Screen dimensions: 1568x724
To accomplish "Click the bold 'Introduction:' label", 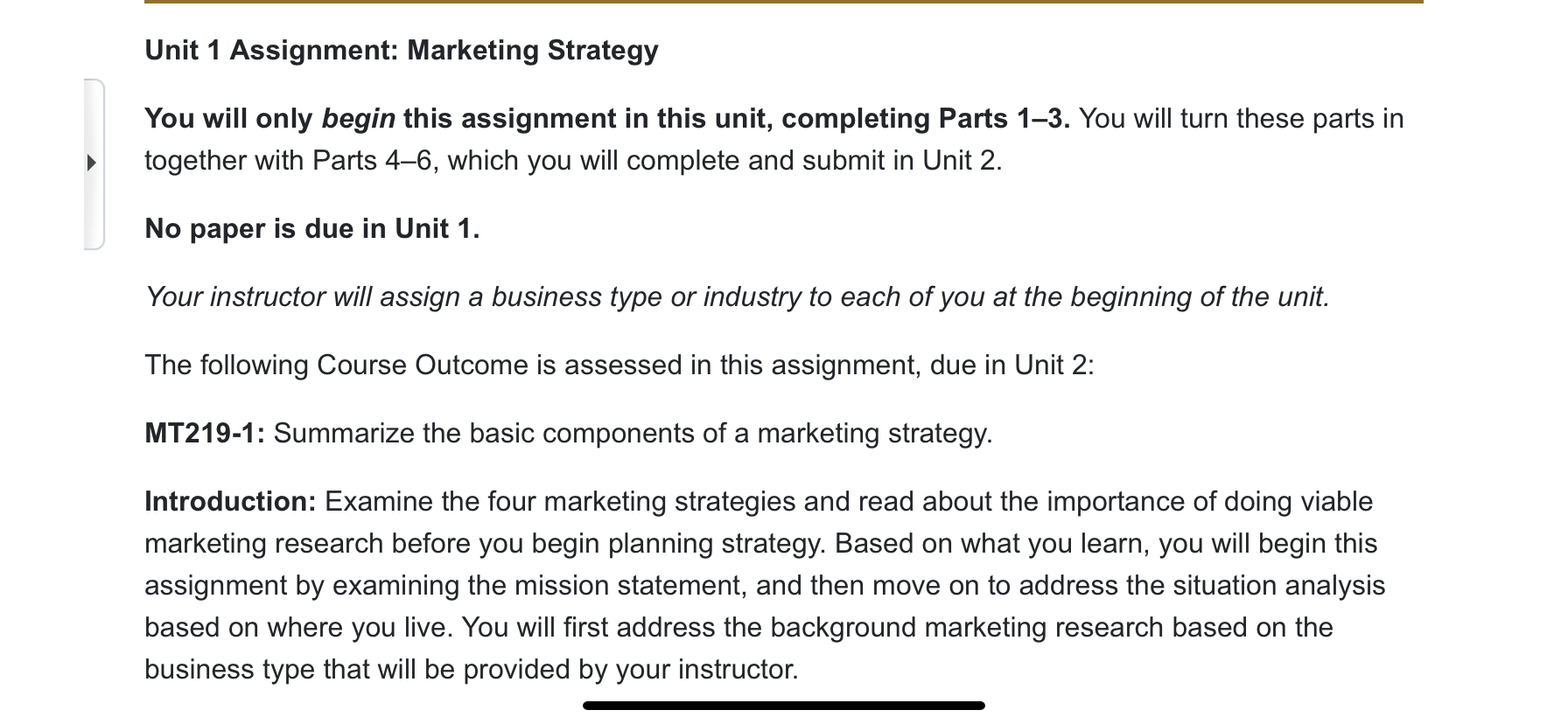I will (x=230, y=502).
